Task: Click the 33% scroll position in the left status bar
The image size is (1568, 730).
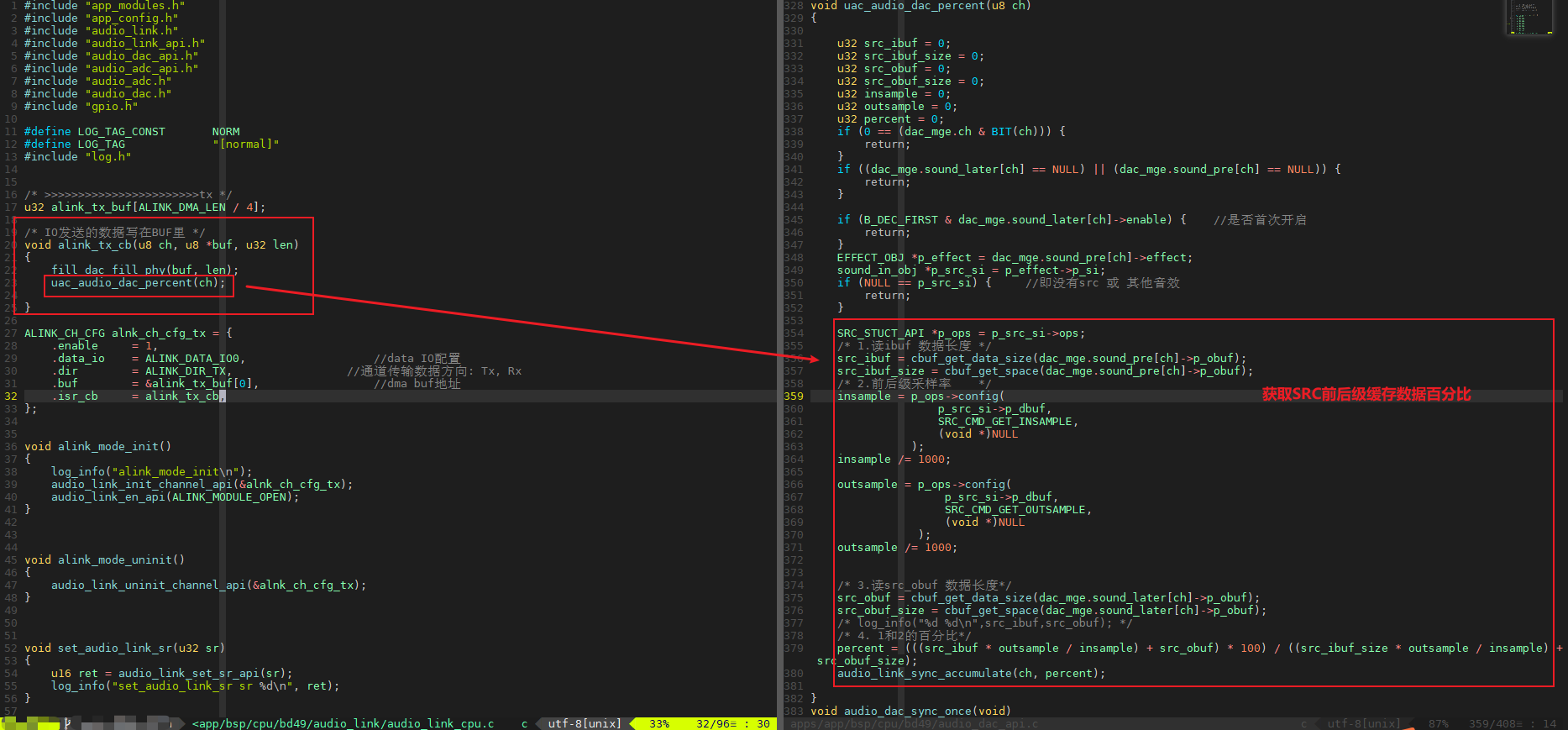Action: 659,723
